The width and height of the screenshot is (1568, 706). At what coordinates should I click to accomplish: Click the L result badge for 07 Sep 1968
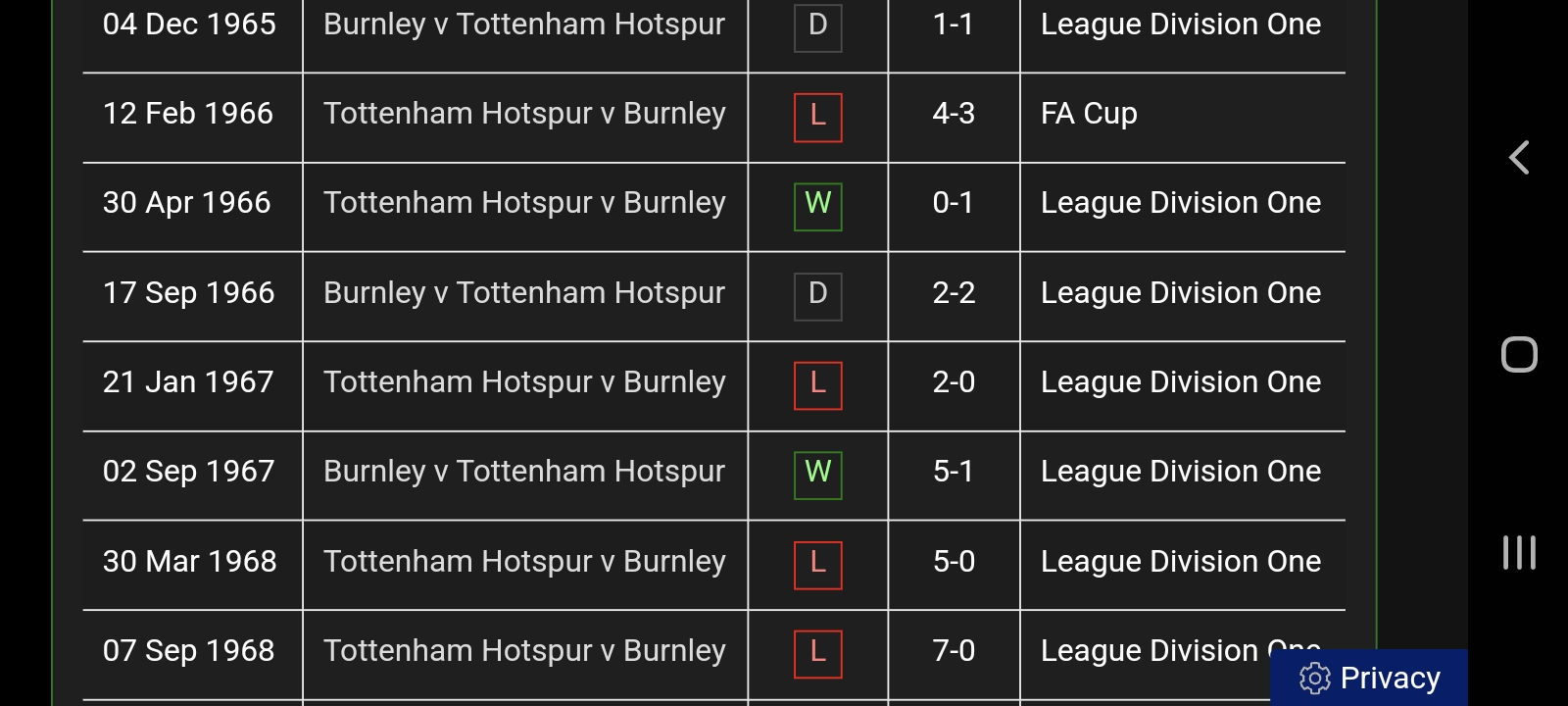(x=817, y=653)
